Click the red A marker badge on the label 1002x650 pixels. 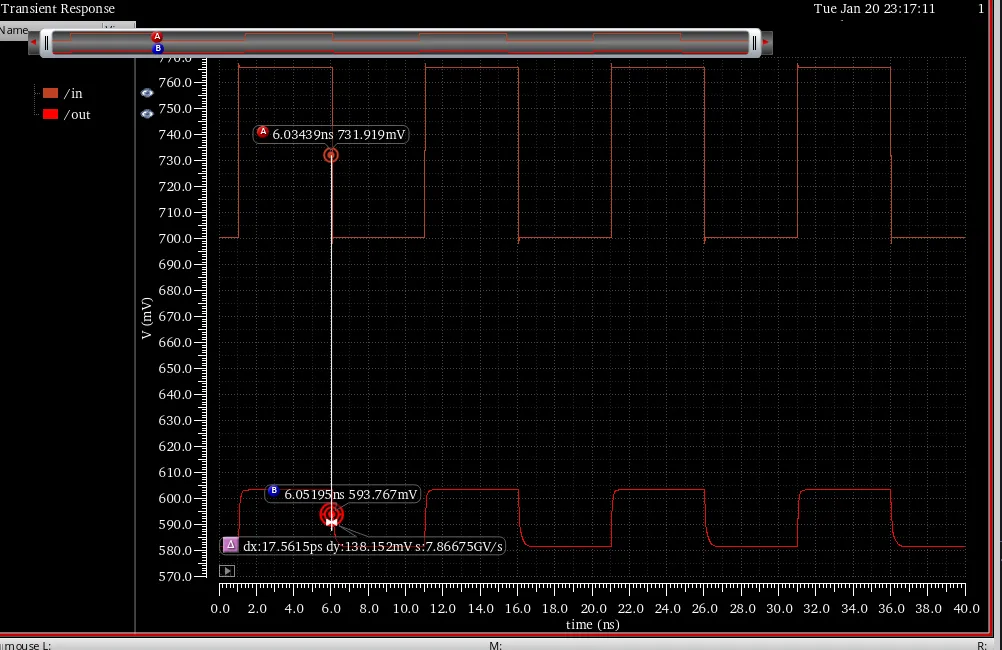(263, 132)
